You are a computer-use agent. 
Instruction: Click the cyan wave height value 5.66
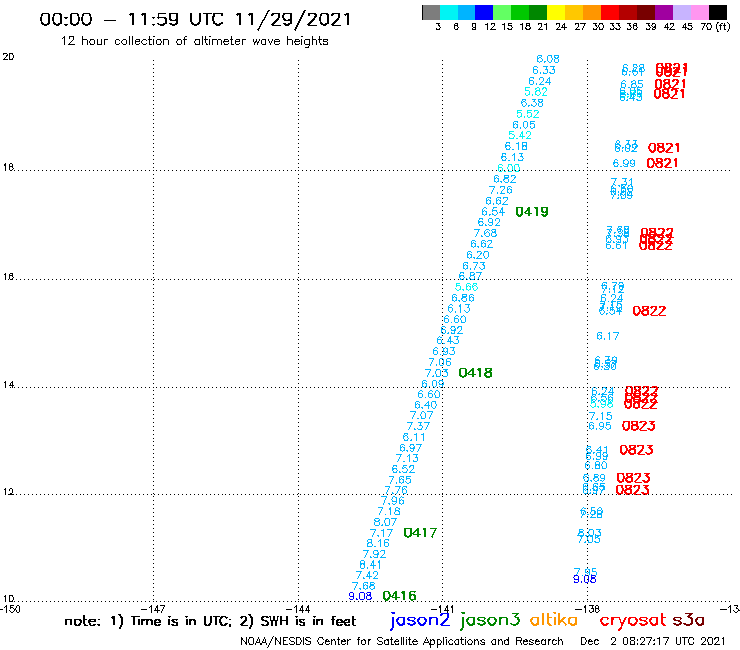[x=467, y=287]
